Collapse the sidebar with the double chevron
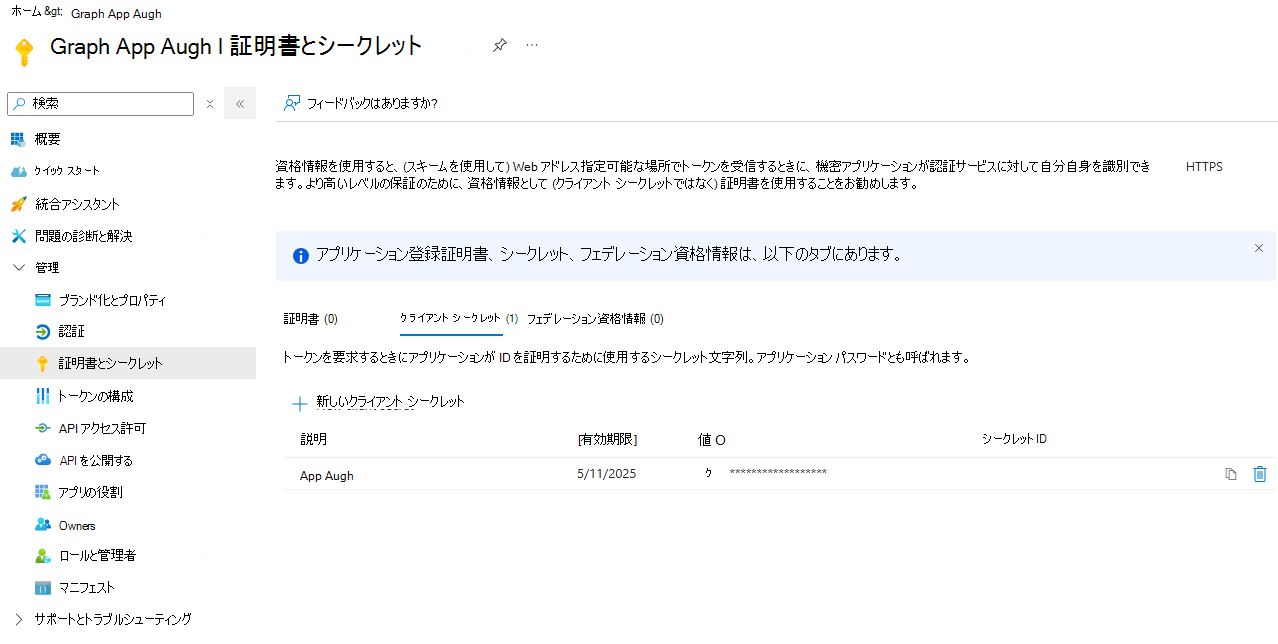The width and height of the screenshot is (1278, 644). (x=239, y=103)
